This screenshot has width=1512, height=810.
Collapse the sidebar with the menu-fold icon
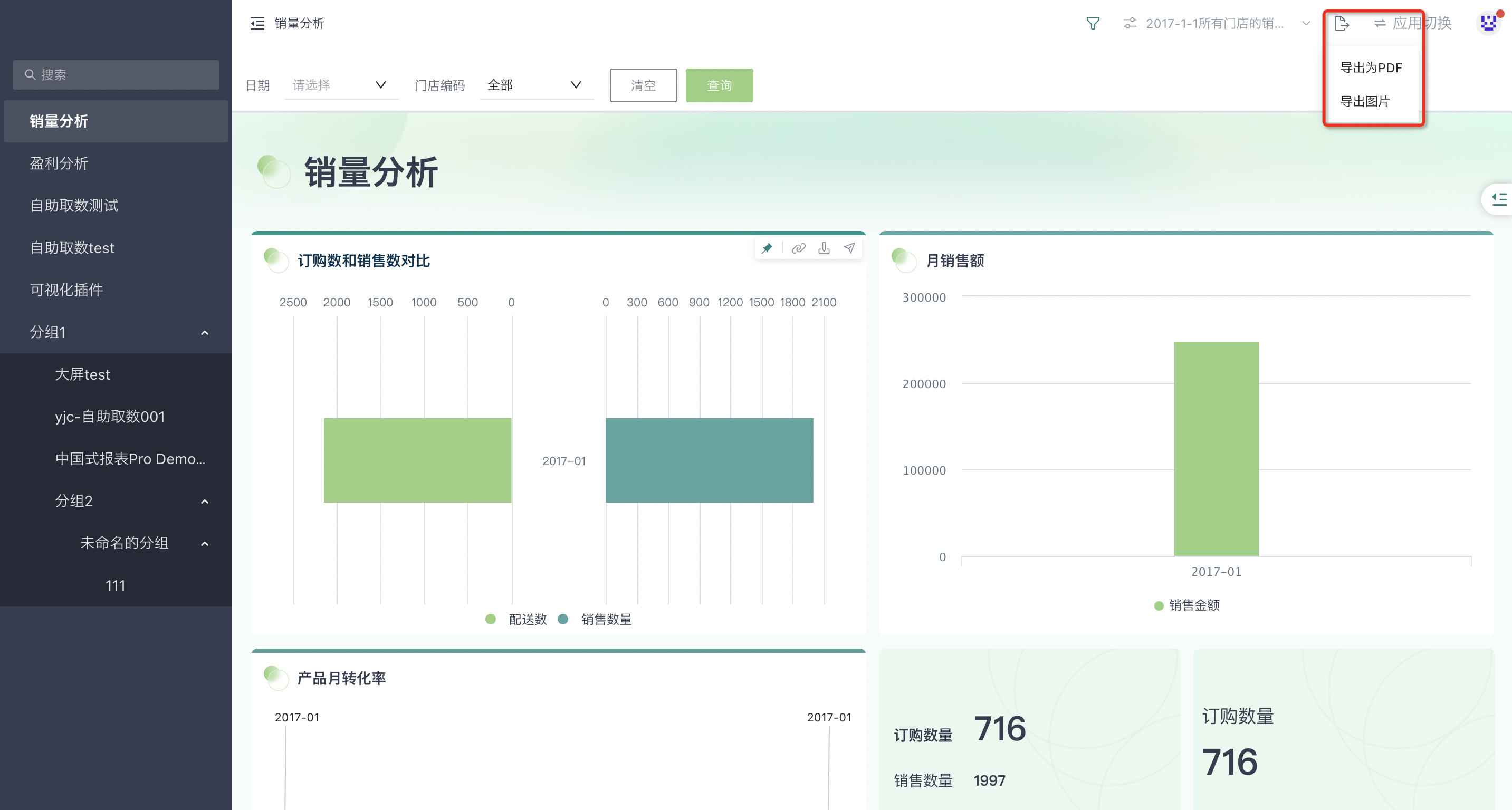point(257,23)
